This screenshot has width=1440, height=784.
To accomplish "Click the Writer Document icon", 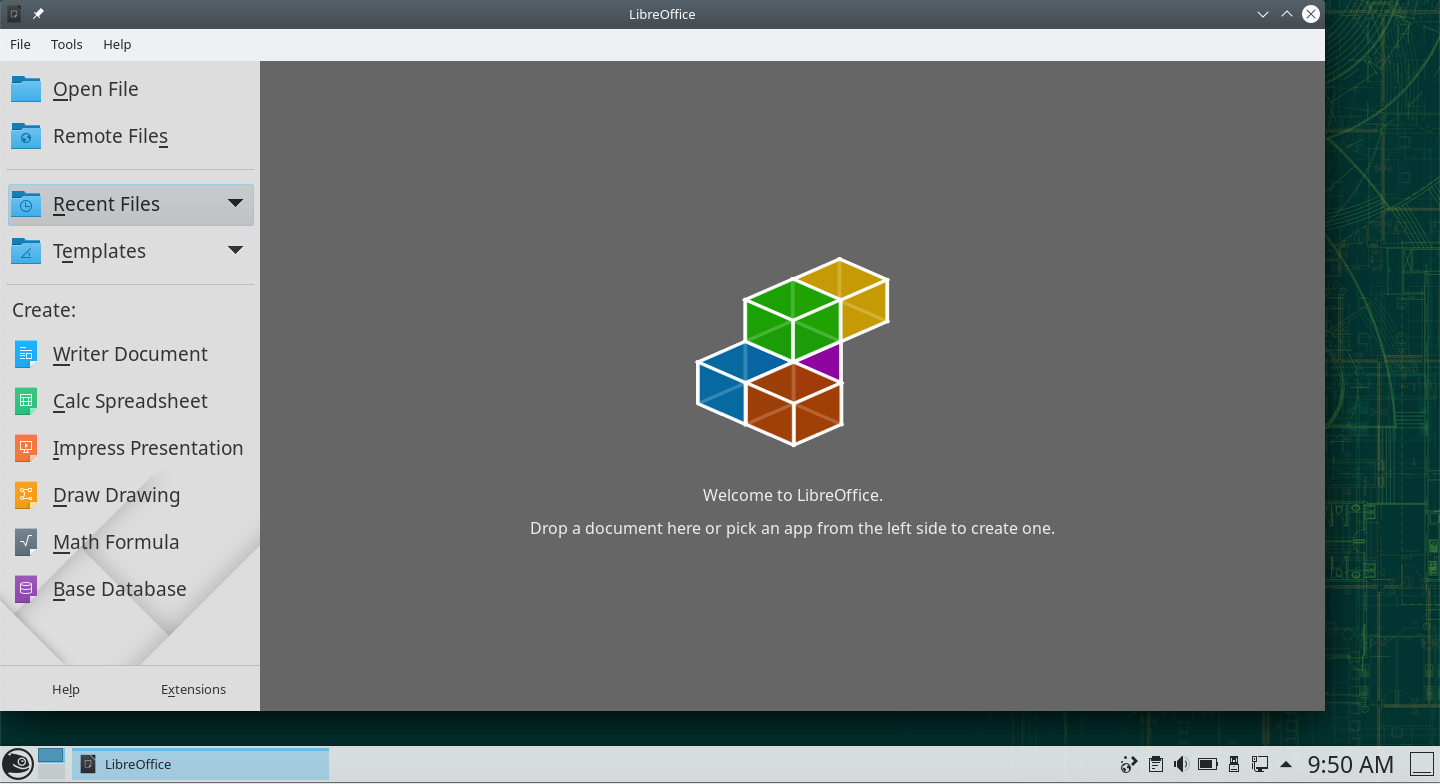I will (26, 354).
